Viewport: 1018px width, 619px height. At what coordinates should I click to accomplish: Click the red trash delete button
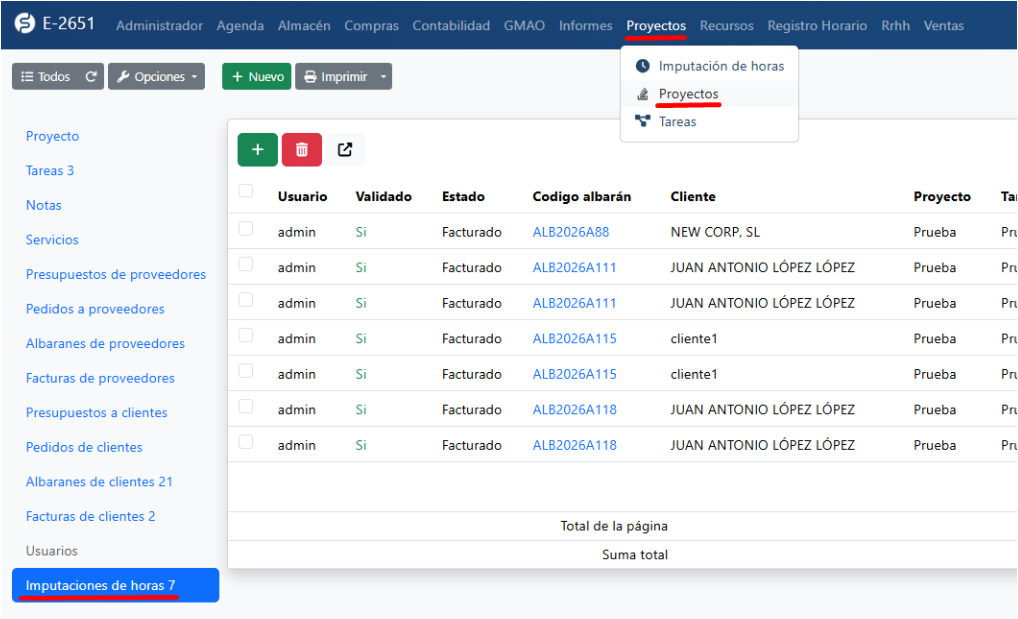coord(301,150)
